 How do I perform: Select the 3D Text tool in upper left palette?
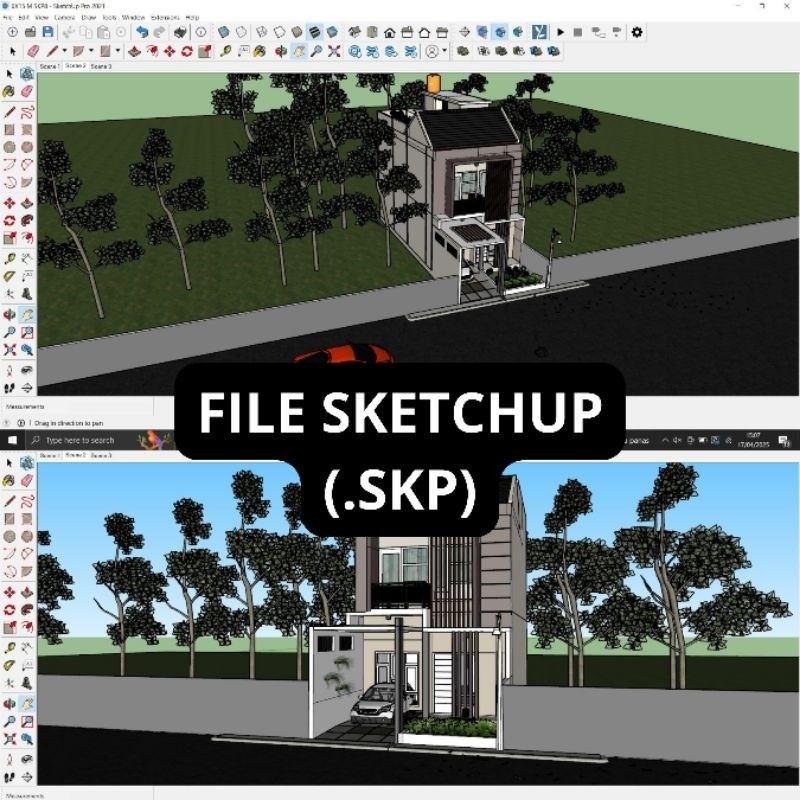[27, 294]
